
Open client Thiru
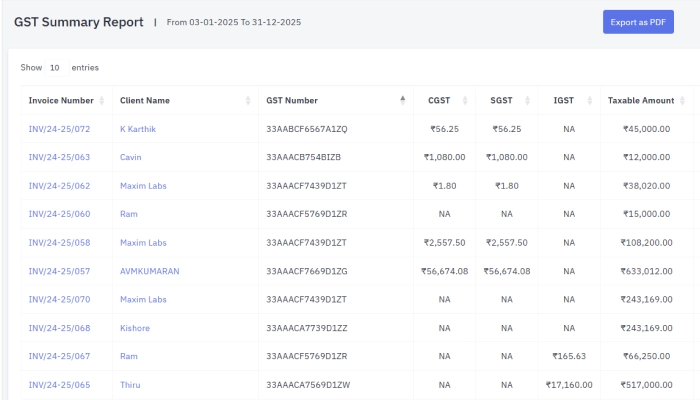(x=131, y=385)
